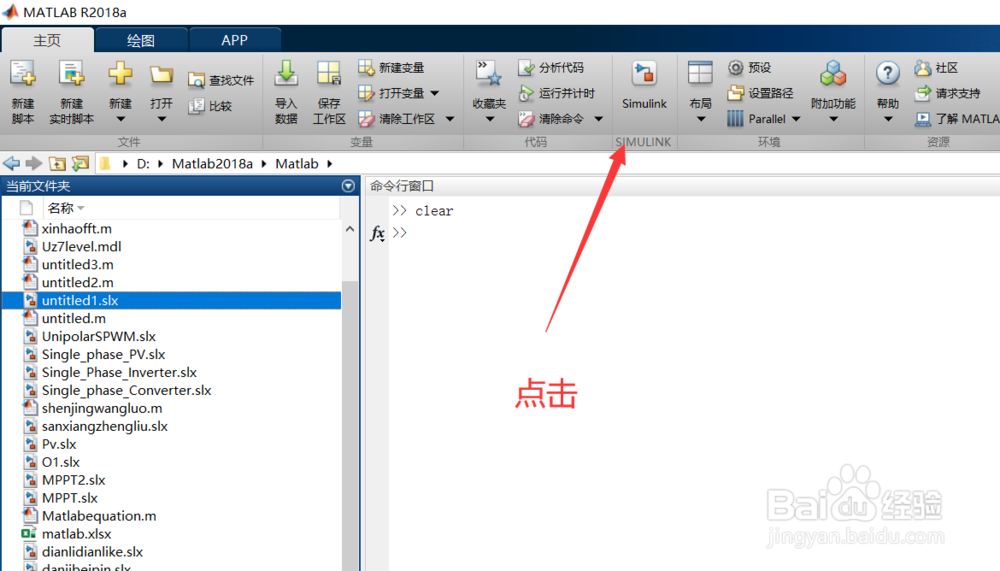Click 查找文件 to find files

(x=221, y=80)
